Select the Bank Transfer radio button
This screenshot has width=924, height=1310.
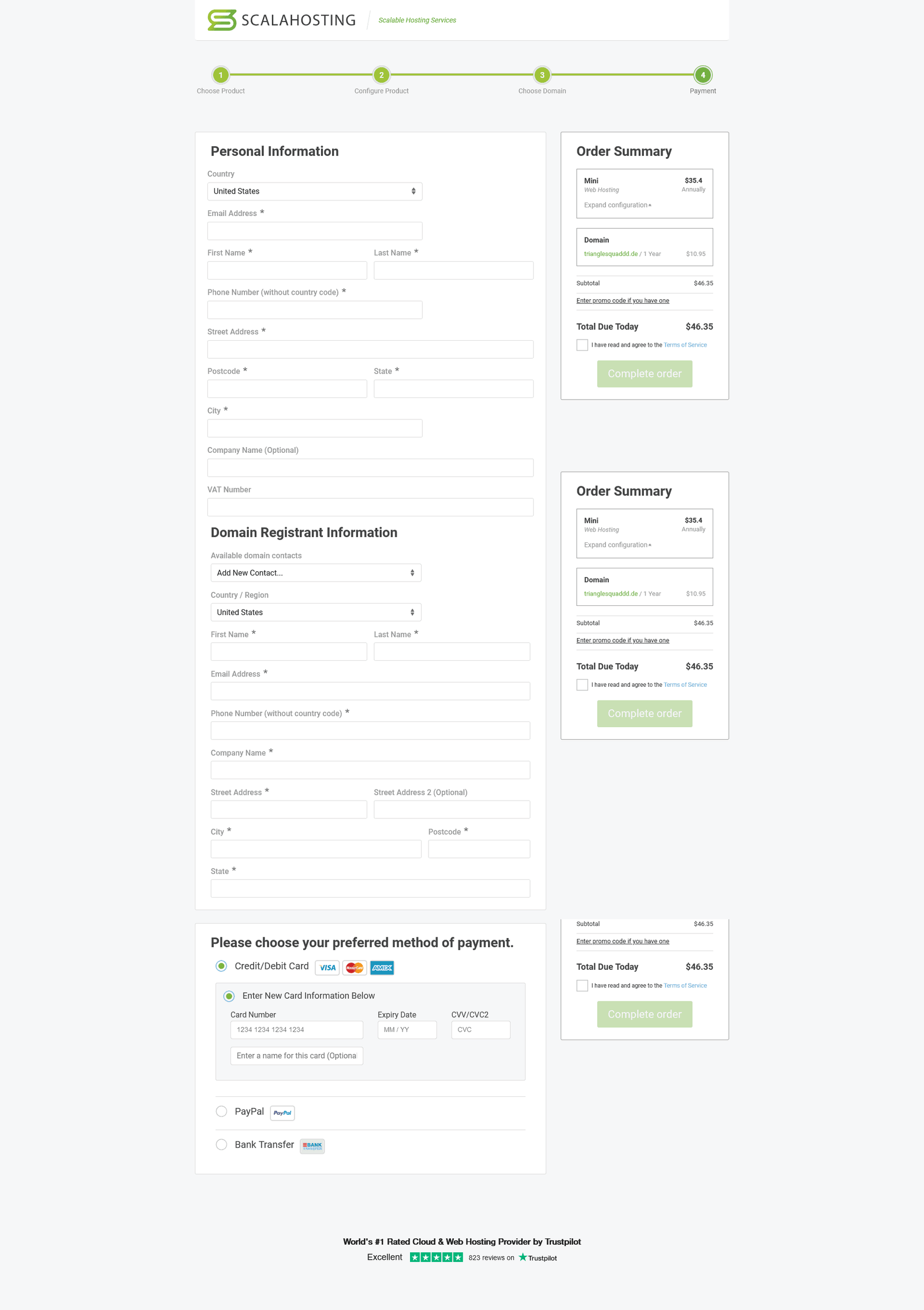pos(221,1144)
